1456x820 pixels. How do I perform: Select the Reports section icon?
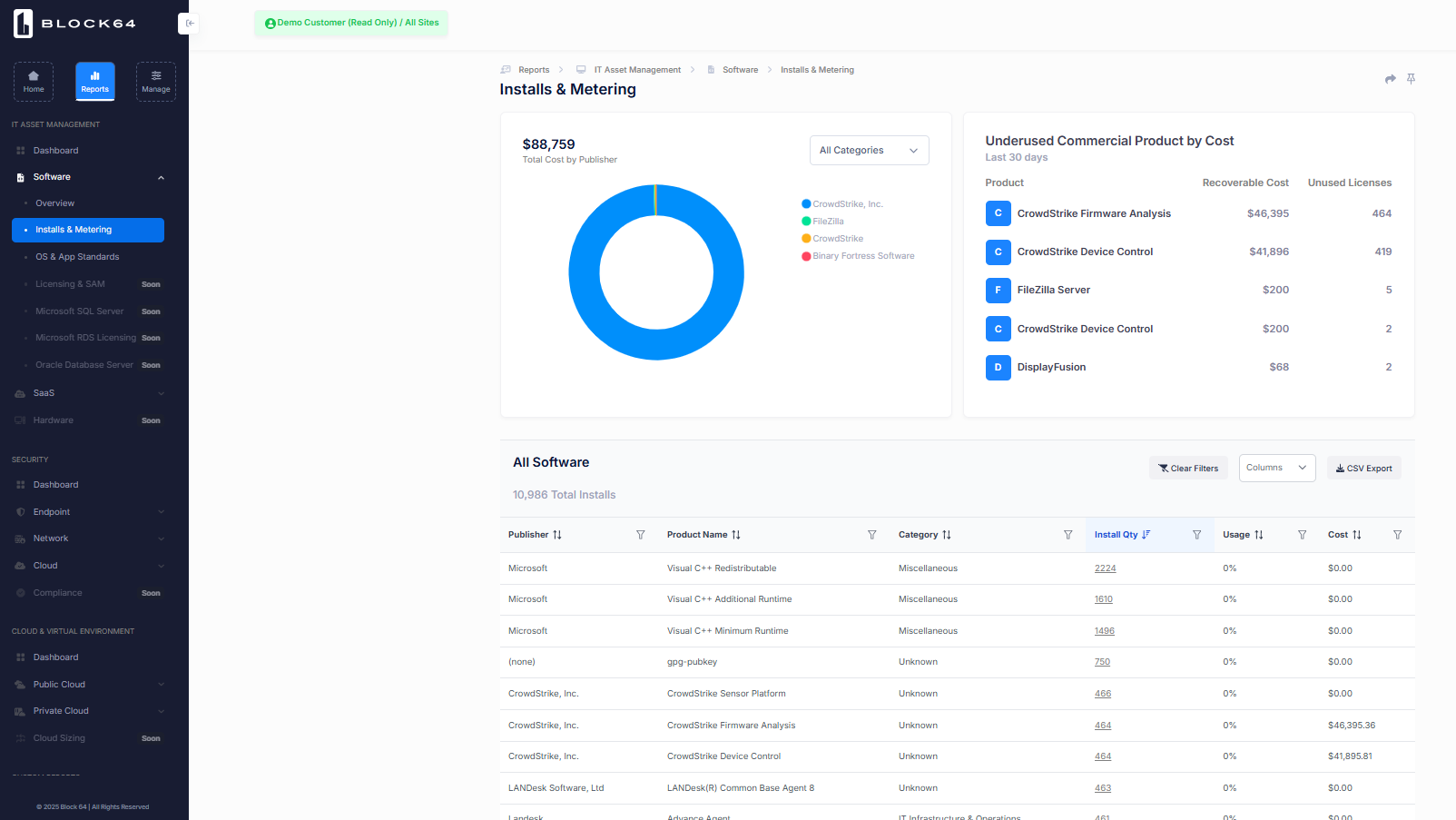pyautogui.click(x=94, y=81)
